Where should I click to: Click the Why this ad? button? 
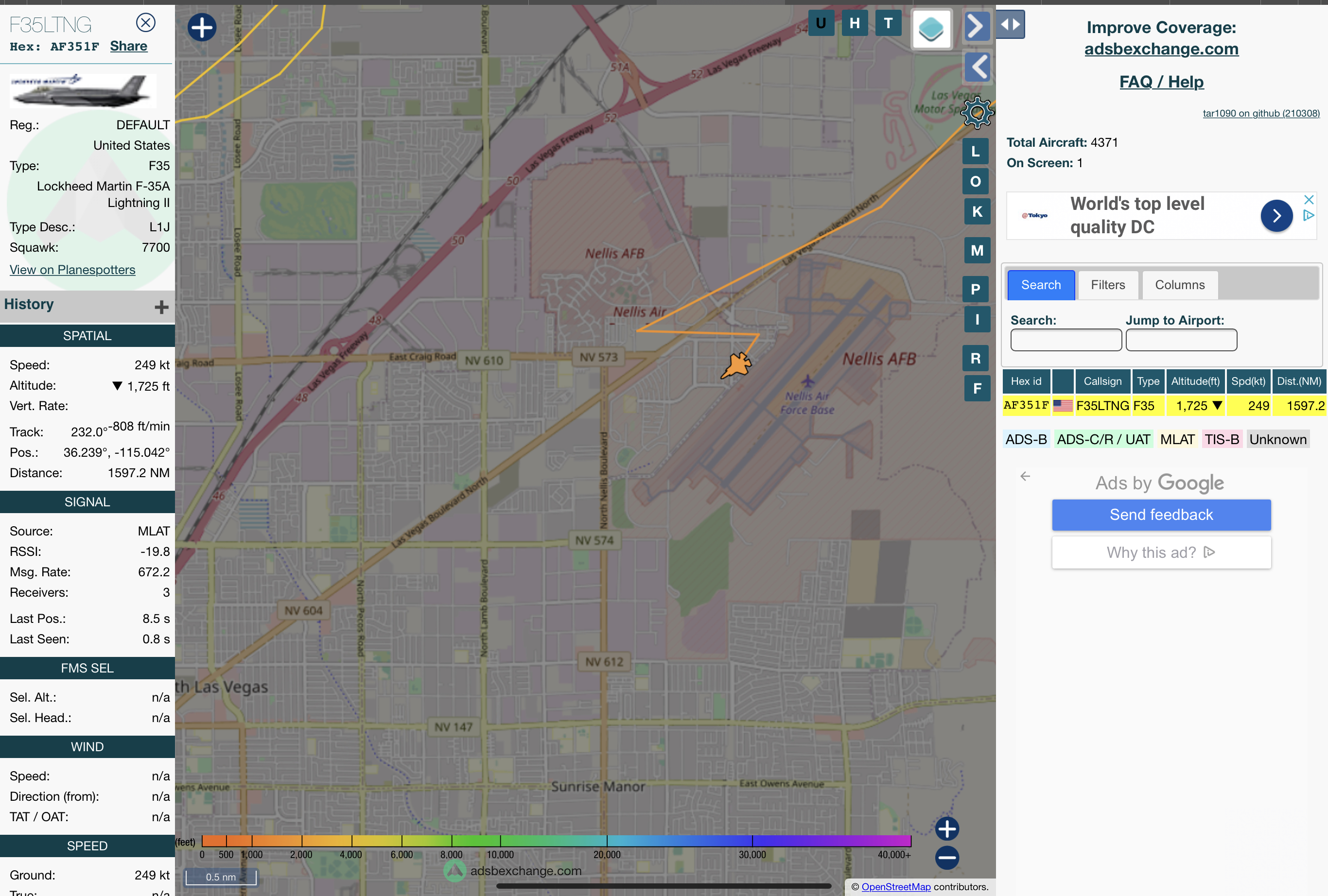pos(1161,552)
